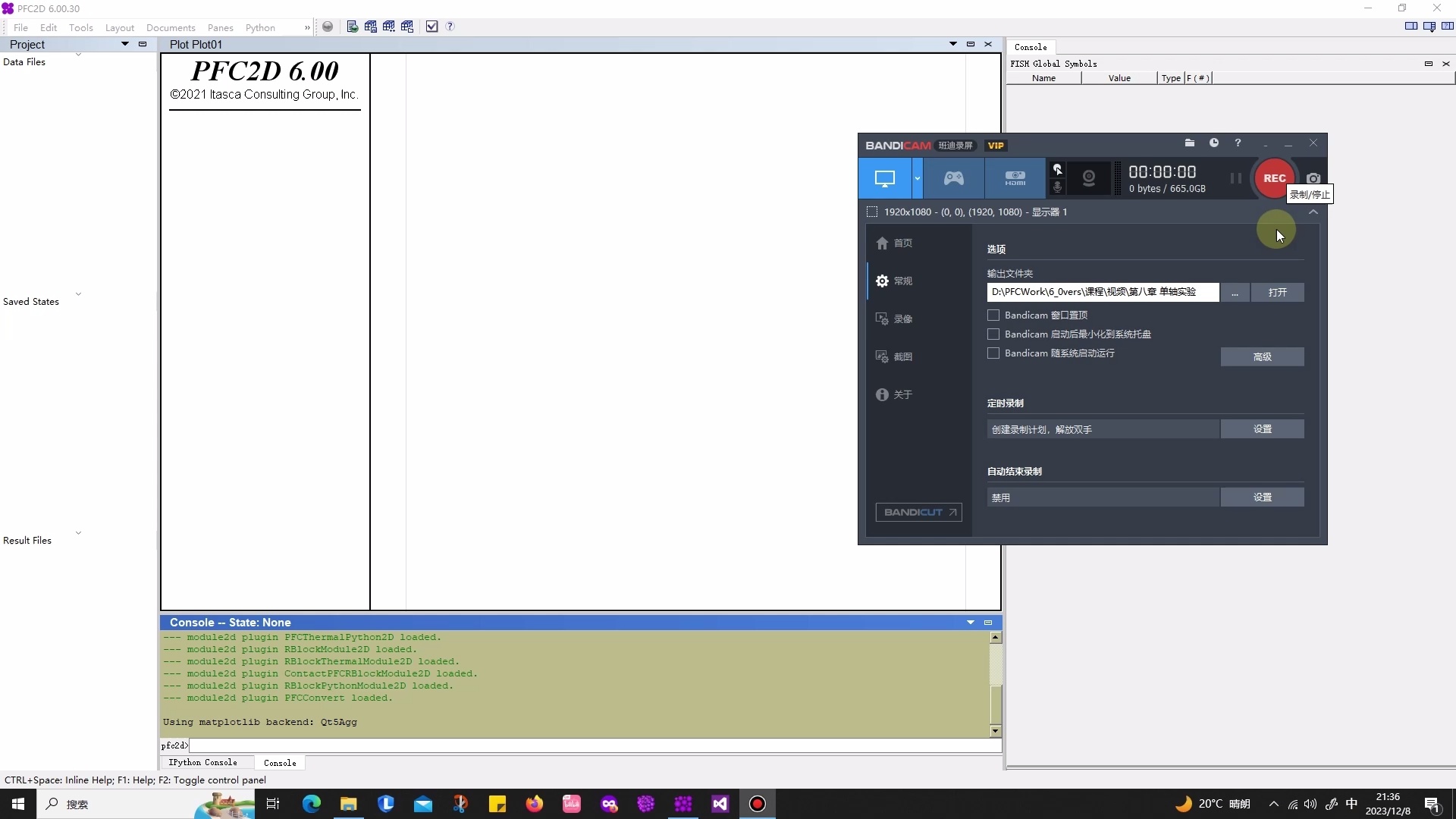This screenshot has width=1456, height=819.
Task: Enable Bandicam 启动后最小化到系统托盘 checkbox
Action: click(993, 334)
